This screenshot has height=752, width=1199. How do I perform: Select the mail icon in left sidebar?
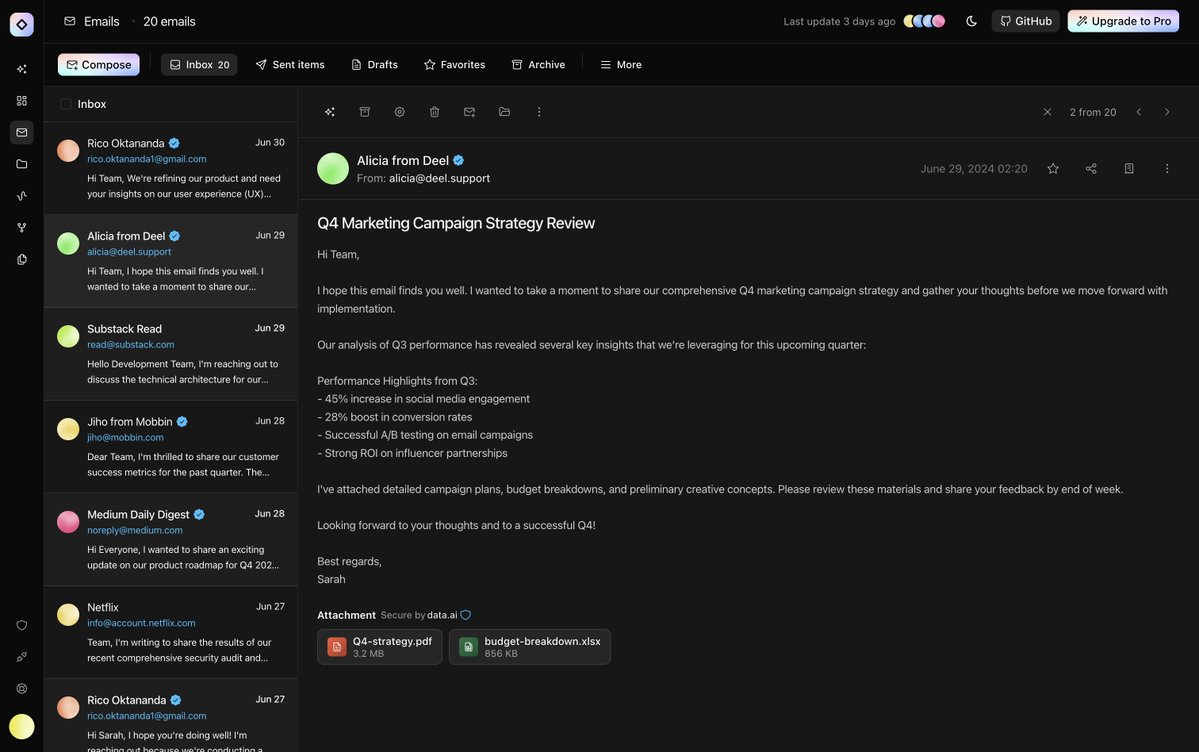(x=21, y=132)
